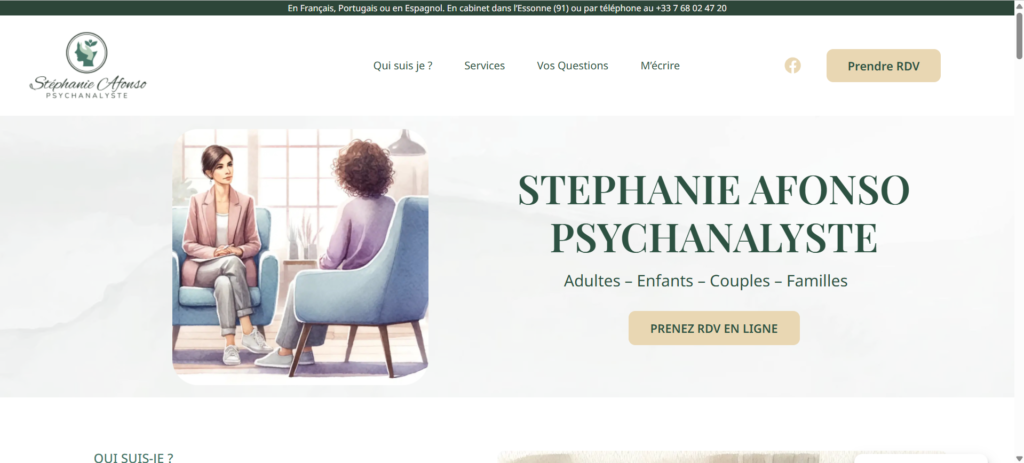Open the M'écrire contact link

coord(660,65)
